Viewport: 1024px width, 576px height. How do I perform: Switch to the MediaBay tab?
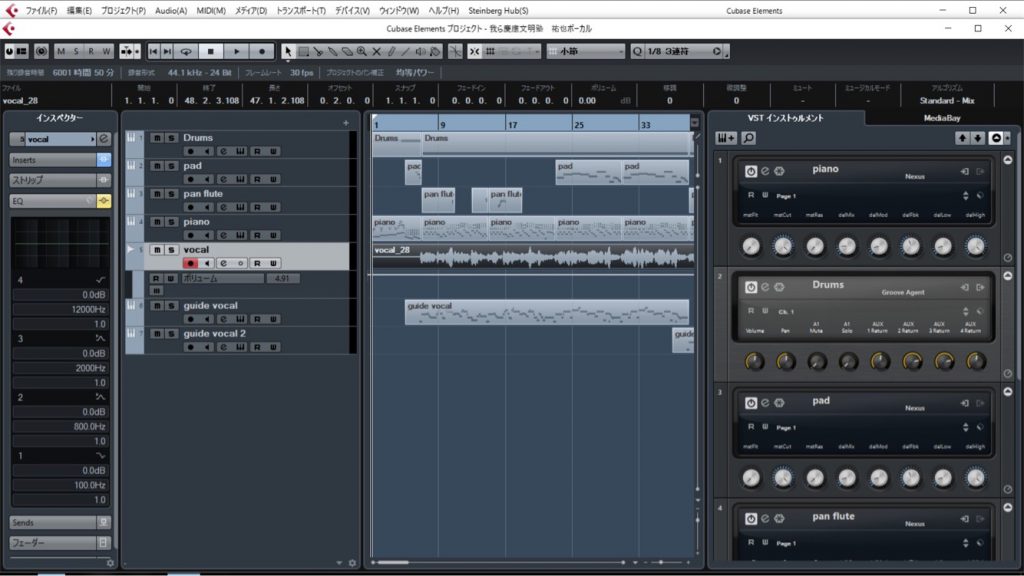pyautogui.click(x=941, y=118)
